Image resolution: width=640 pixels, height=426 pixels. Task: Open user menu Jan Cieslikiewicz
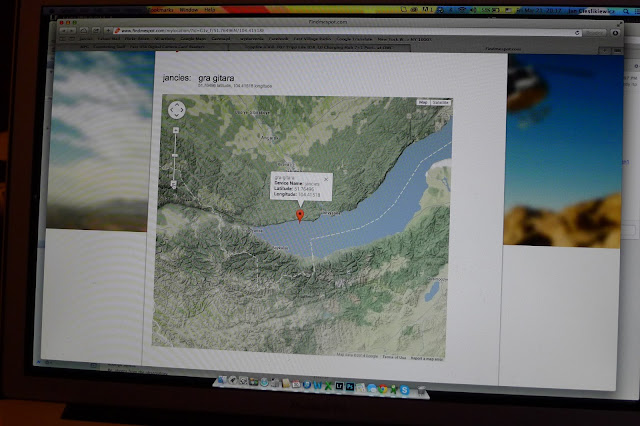(591, 11)
